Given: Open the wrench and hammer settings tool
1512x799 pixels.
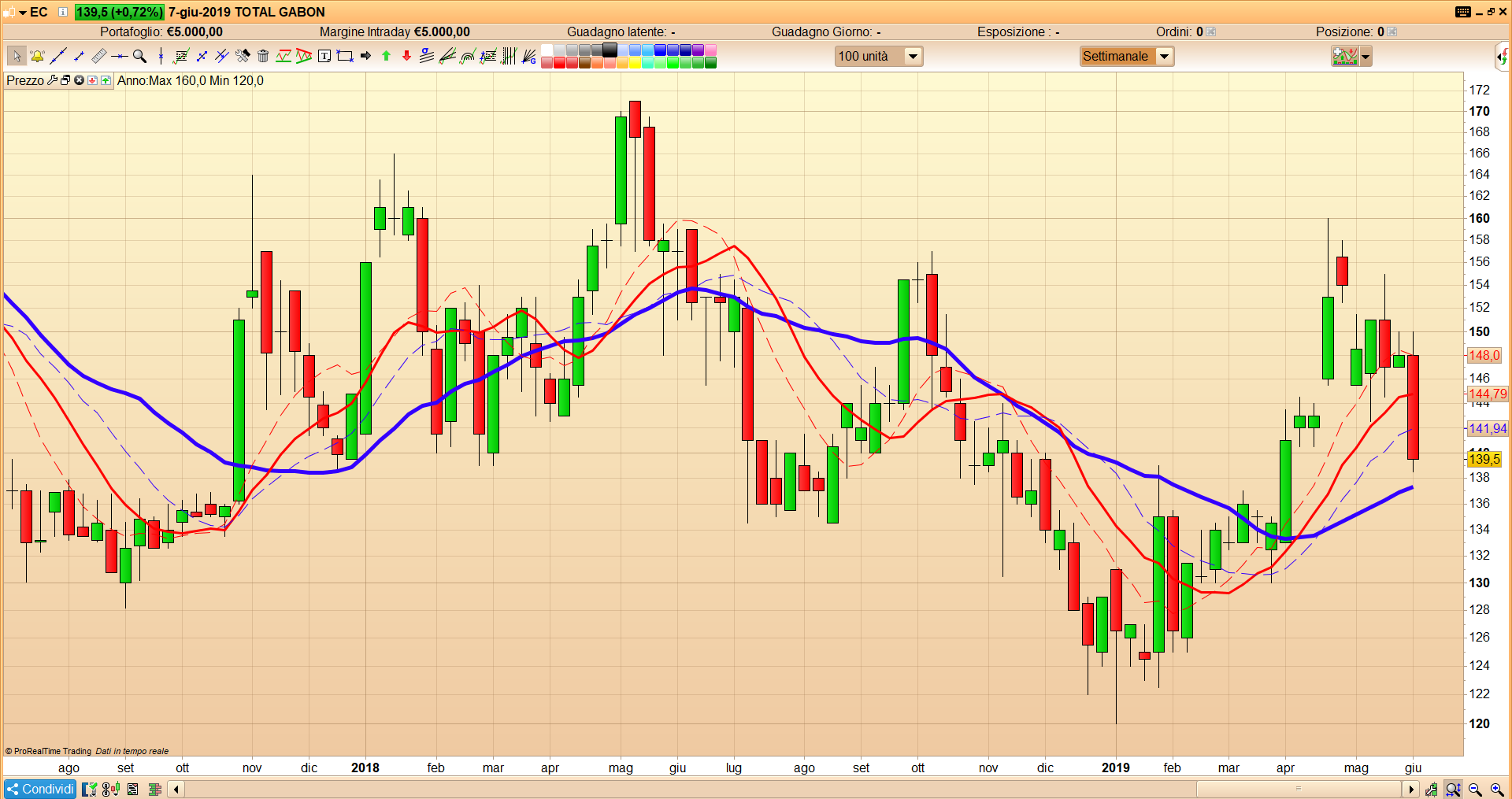Looking at the screenshot, I should click(x=243, y=56).
